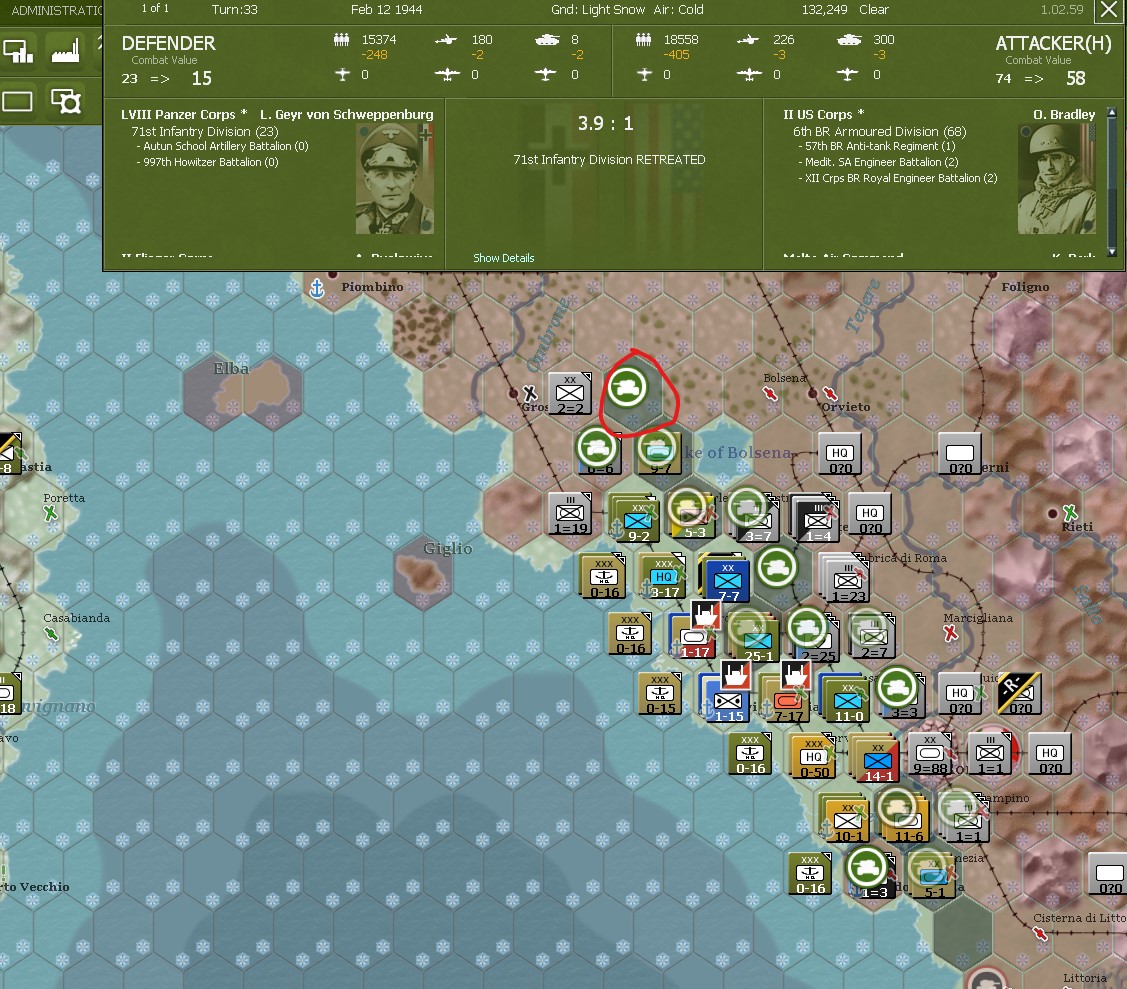Select the grey 1=19 regiment counter
Viewport: 1127px width, 989px height.
click(570, 515)
